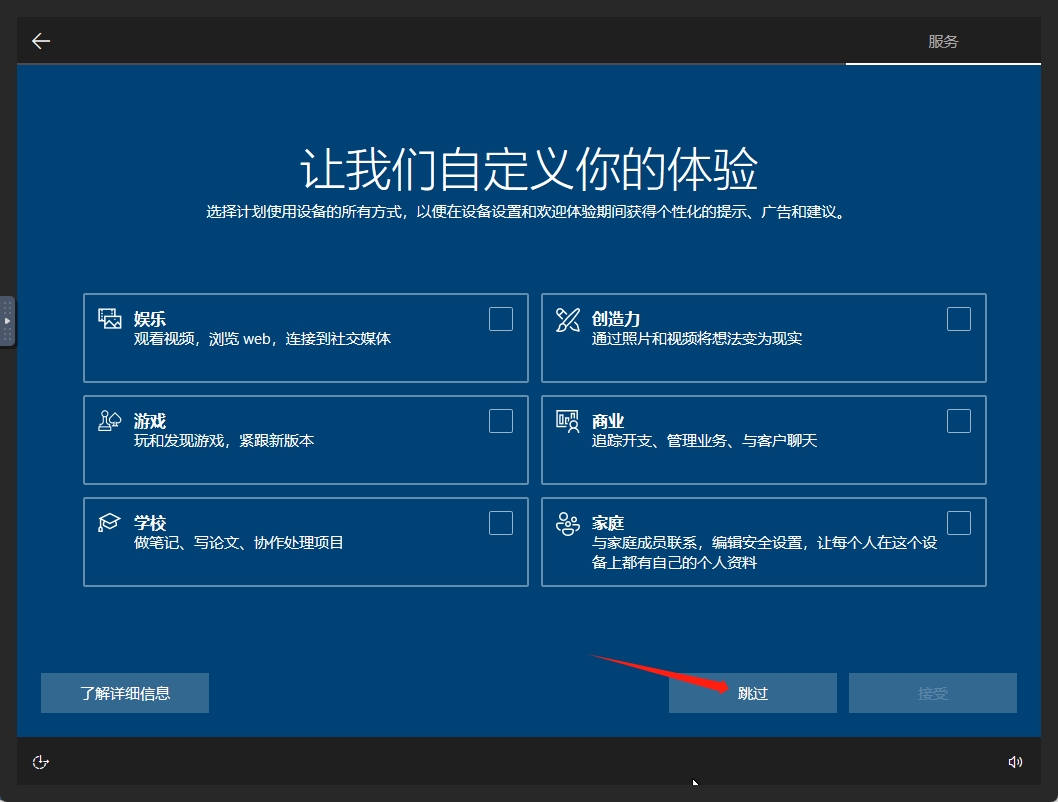Screen dimensions: 1058x802
Task: Check the 商业 business option
Action: click(958, 421)
